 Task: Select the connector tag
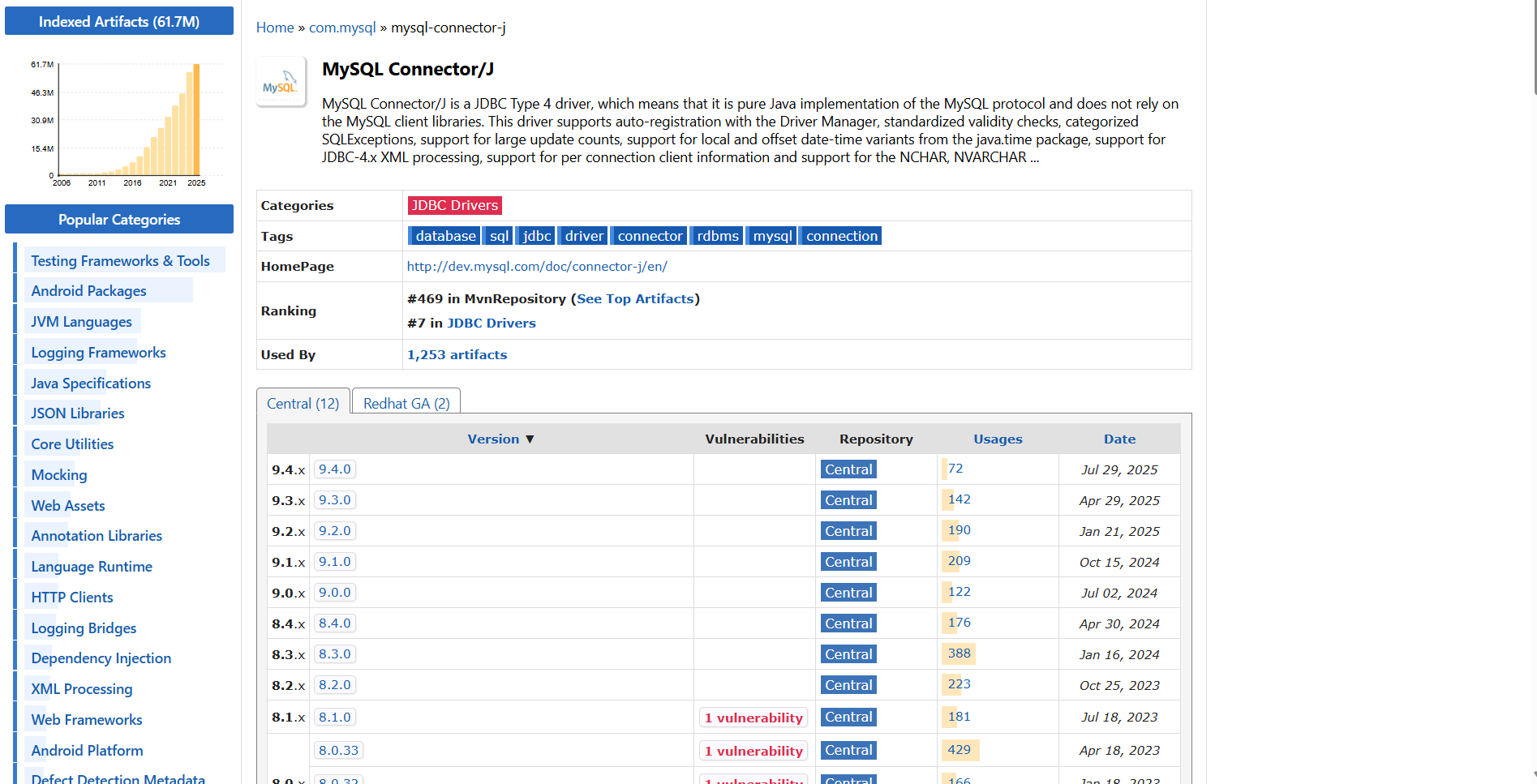(650, 236)
